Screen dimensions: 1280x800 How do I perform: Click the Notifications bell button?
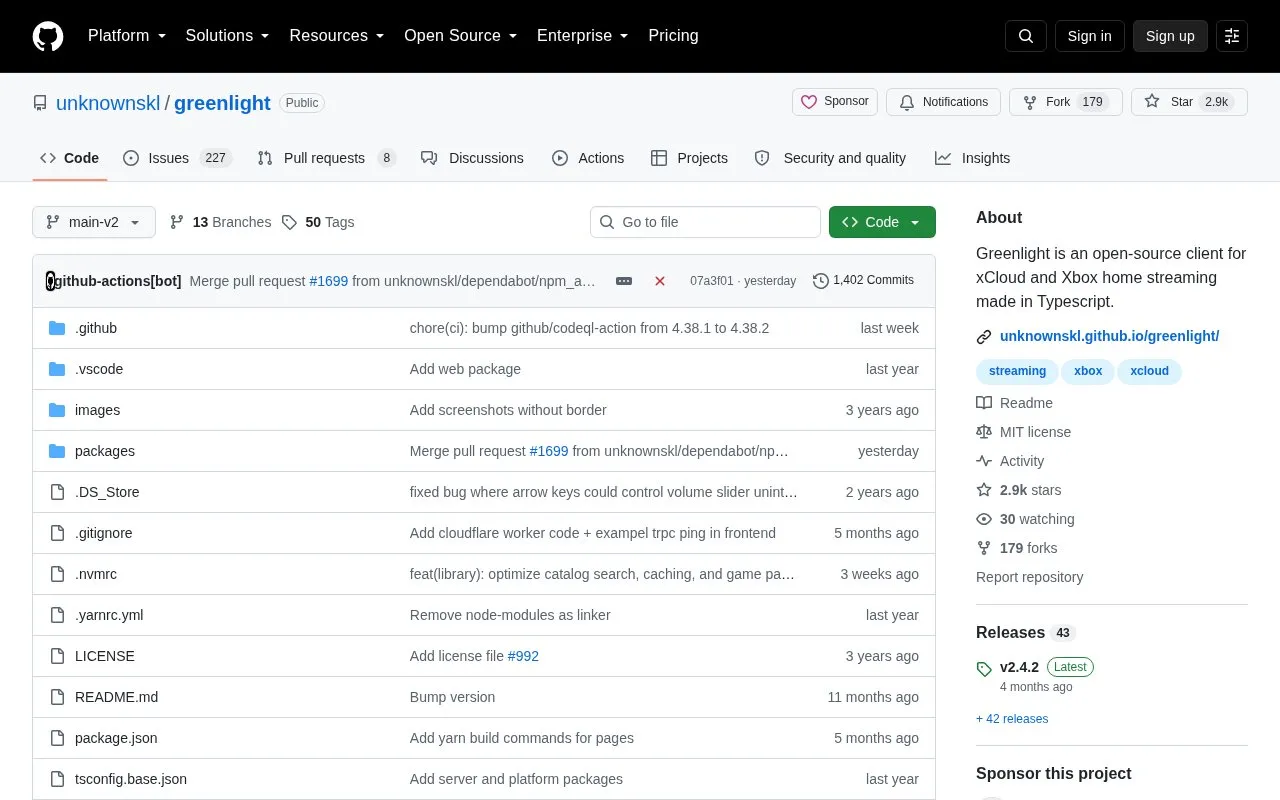[943, 102]
